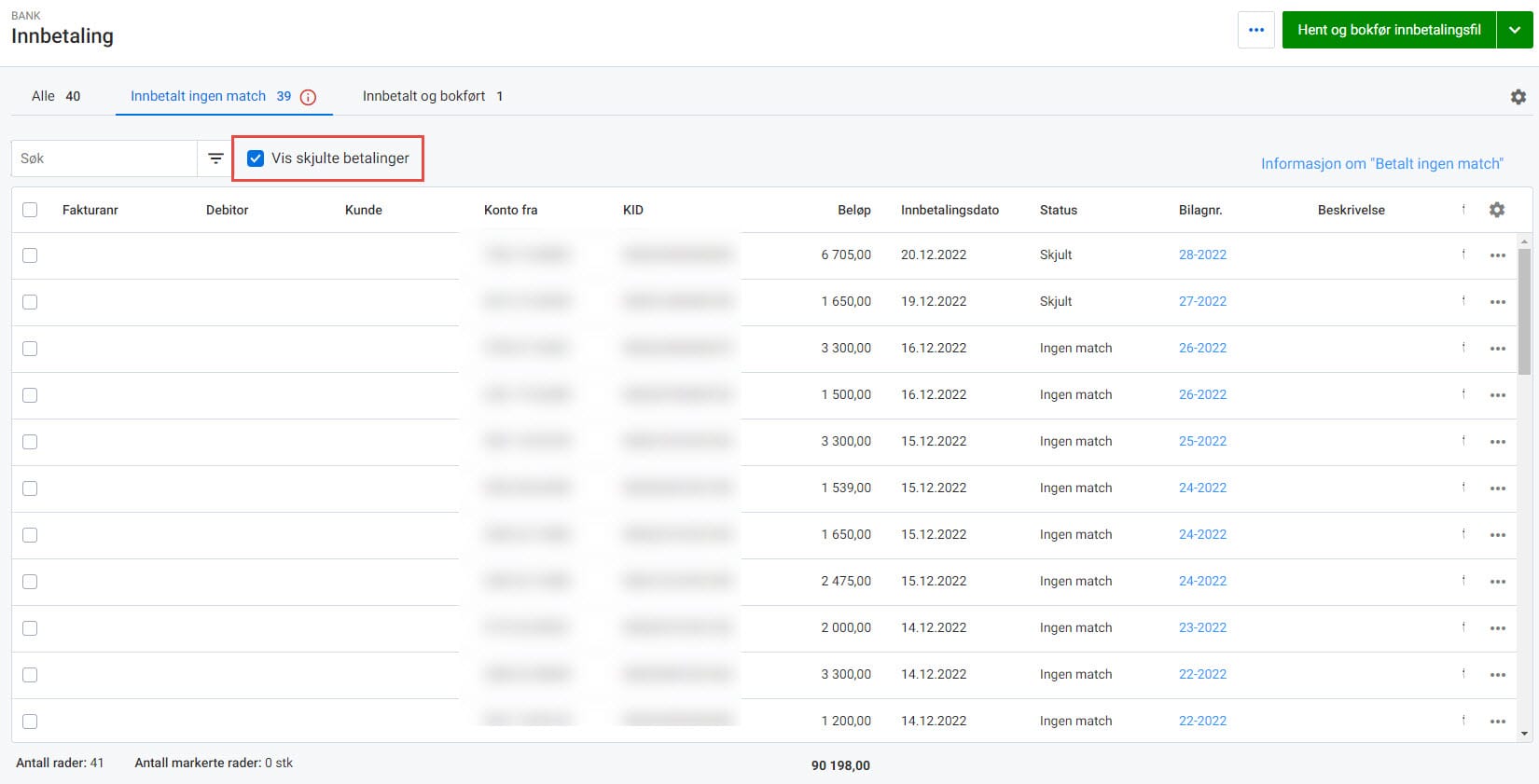Select the checkbox for the row dated 19.12.2022
Screen dimensions: 1539x784
point(30,302)
